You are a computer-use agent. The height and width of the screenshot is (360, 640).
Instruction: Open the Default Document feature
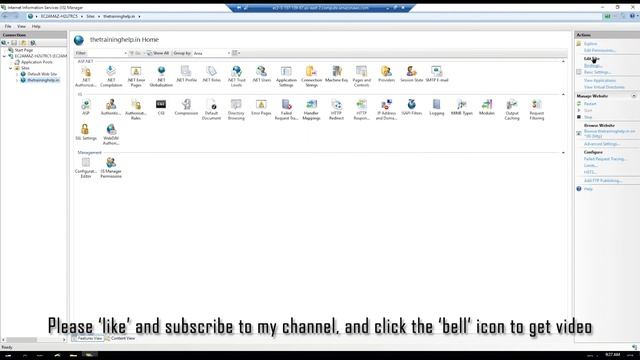(x=211, y=109)
